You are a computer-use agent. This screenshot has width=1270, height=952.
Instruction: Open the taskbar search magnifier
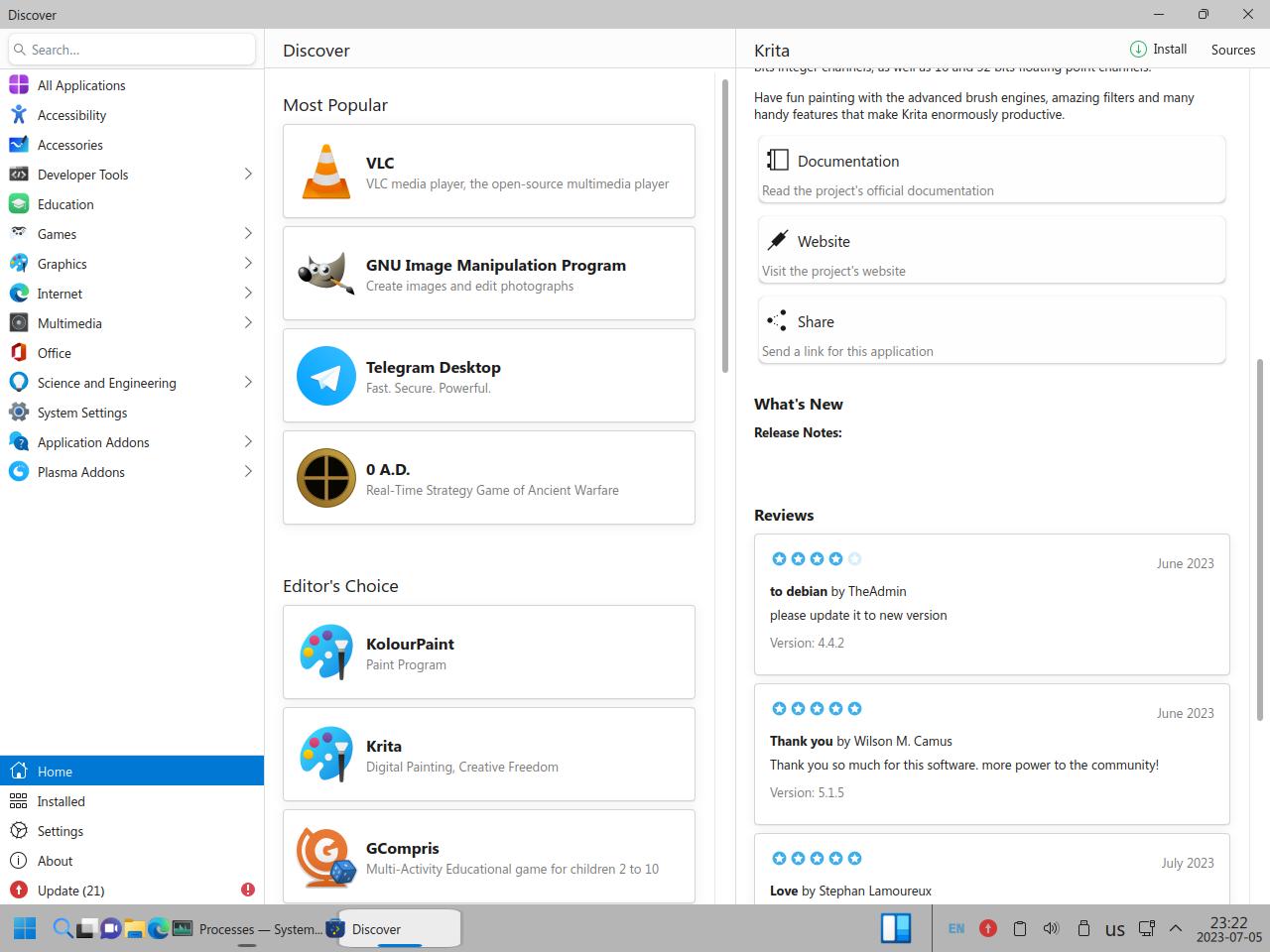62,929
